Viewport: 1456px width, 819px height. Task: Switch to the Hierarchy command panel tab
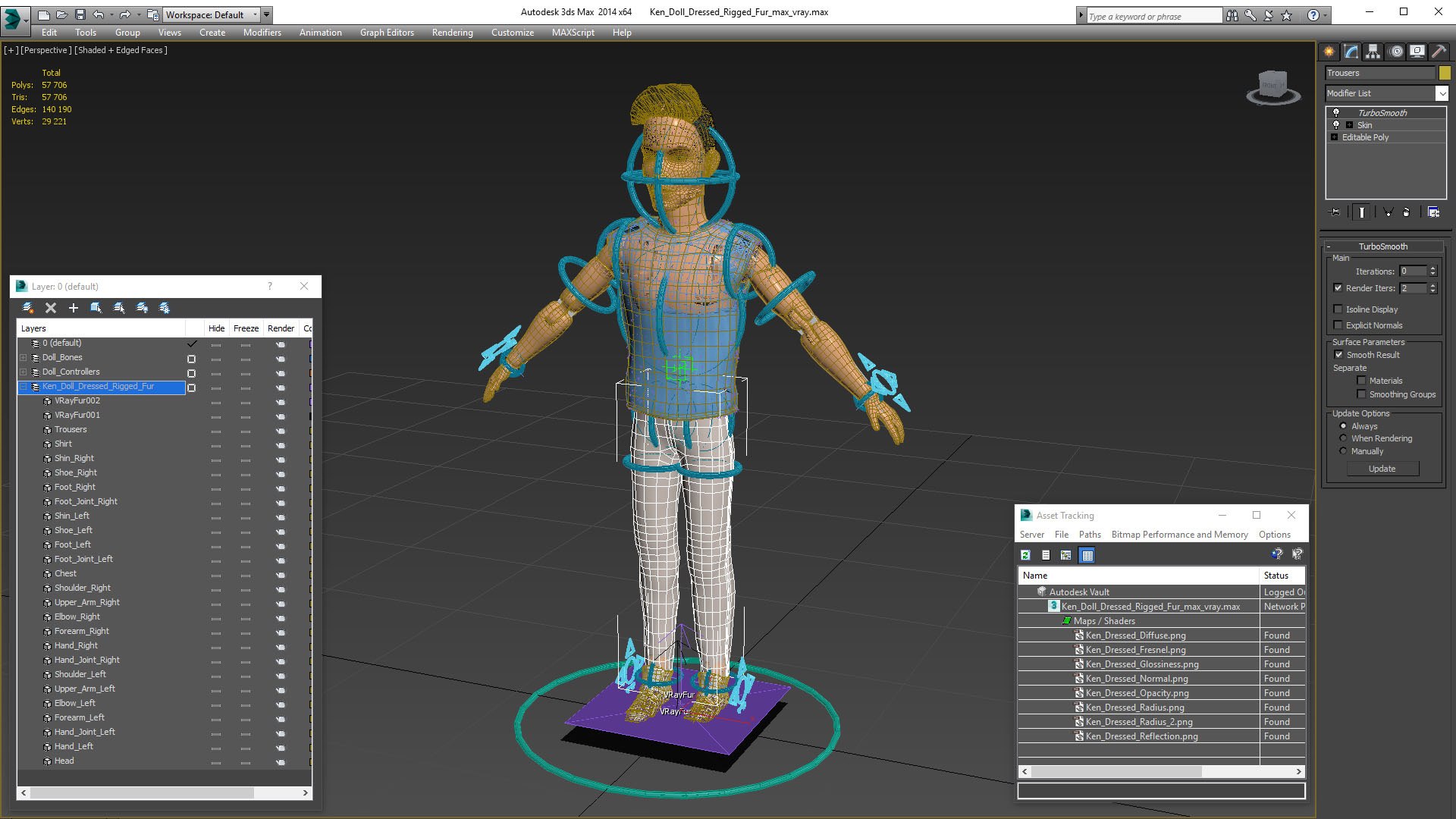pos(1373,52)
